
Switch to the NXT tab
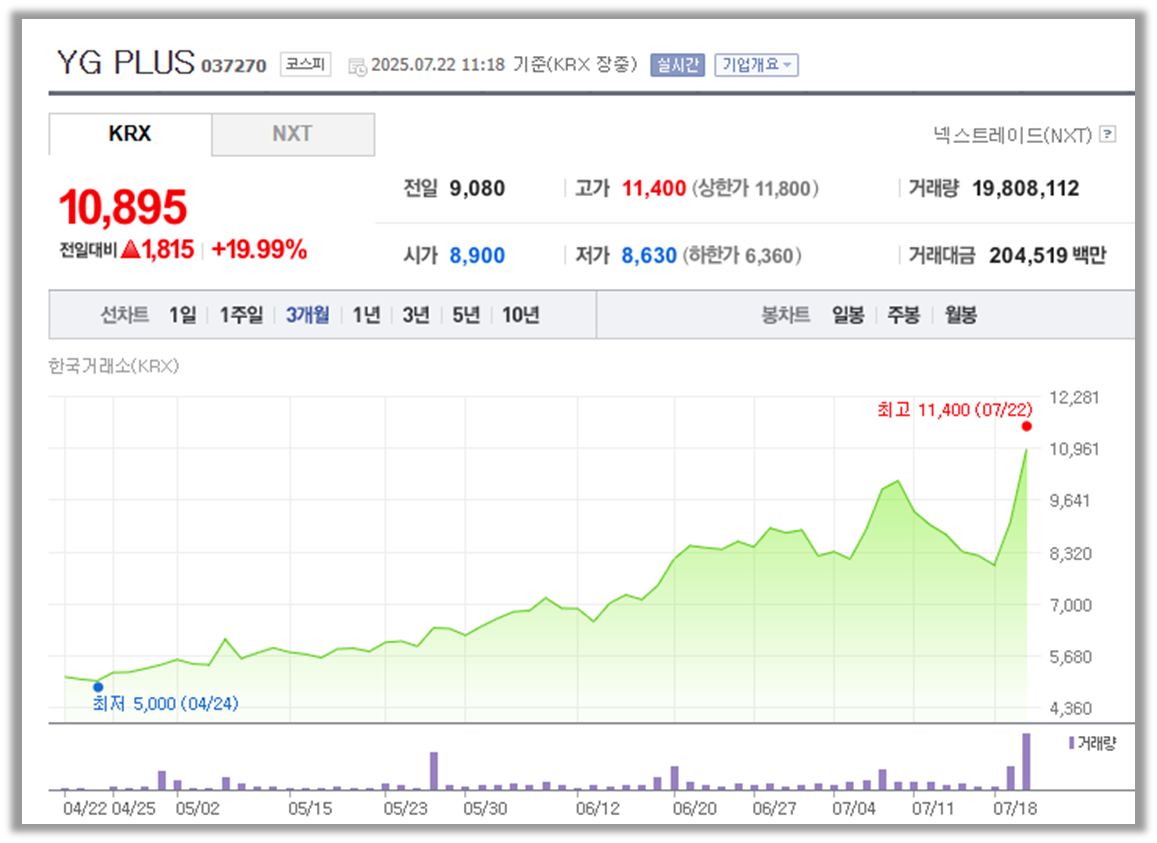293,134
